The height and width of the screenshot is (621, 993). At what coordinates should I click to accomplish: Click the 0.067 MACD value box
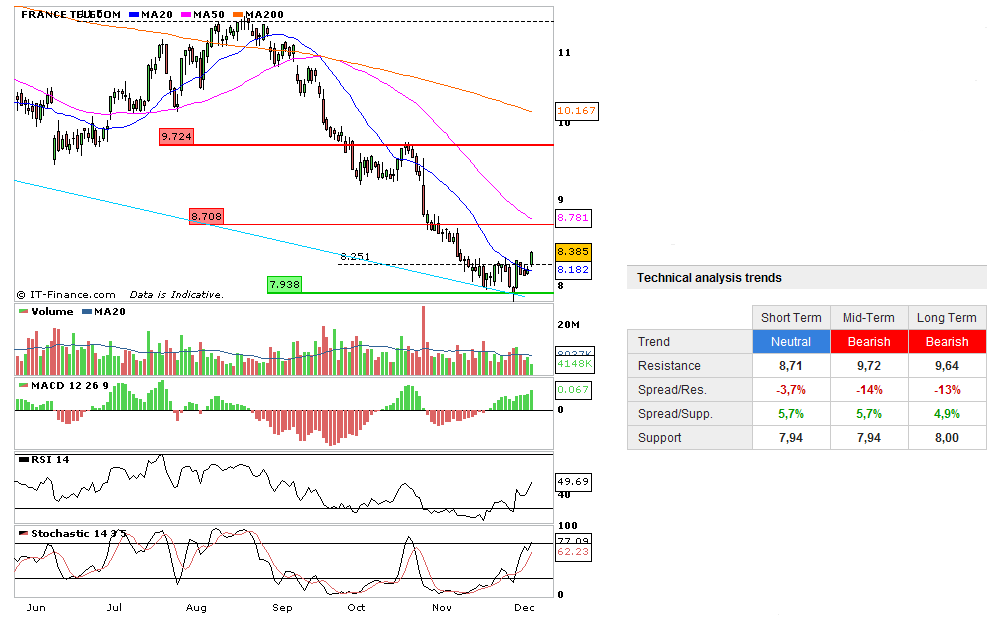573,390
